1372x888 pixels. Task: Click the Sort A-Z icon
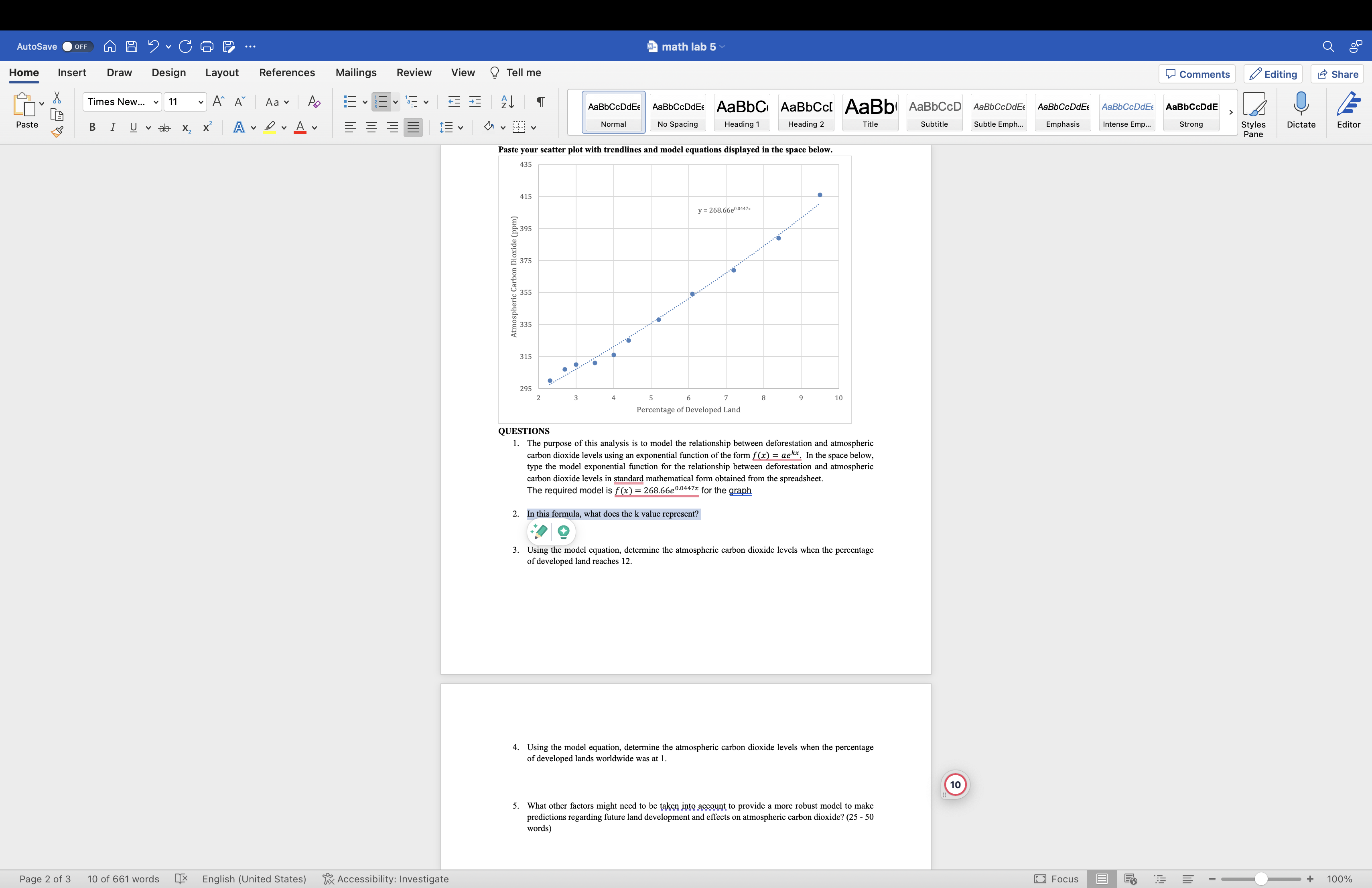(507, 102)
